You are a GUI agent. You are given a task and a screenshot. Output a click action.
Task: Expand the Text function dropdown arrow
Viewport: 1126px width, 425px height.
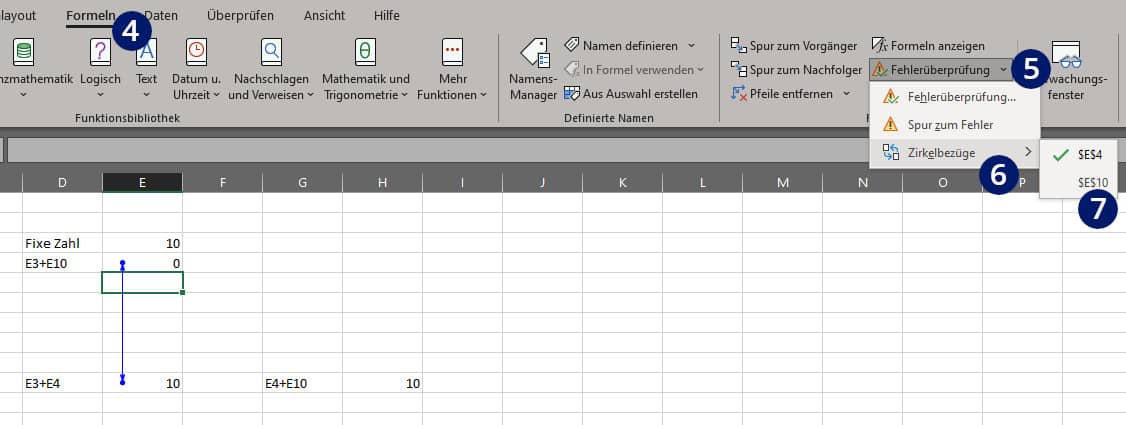point(146,95)
